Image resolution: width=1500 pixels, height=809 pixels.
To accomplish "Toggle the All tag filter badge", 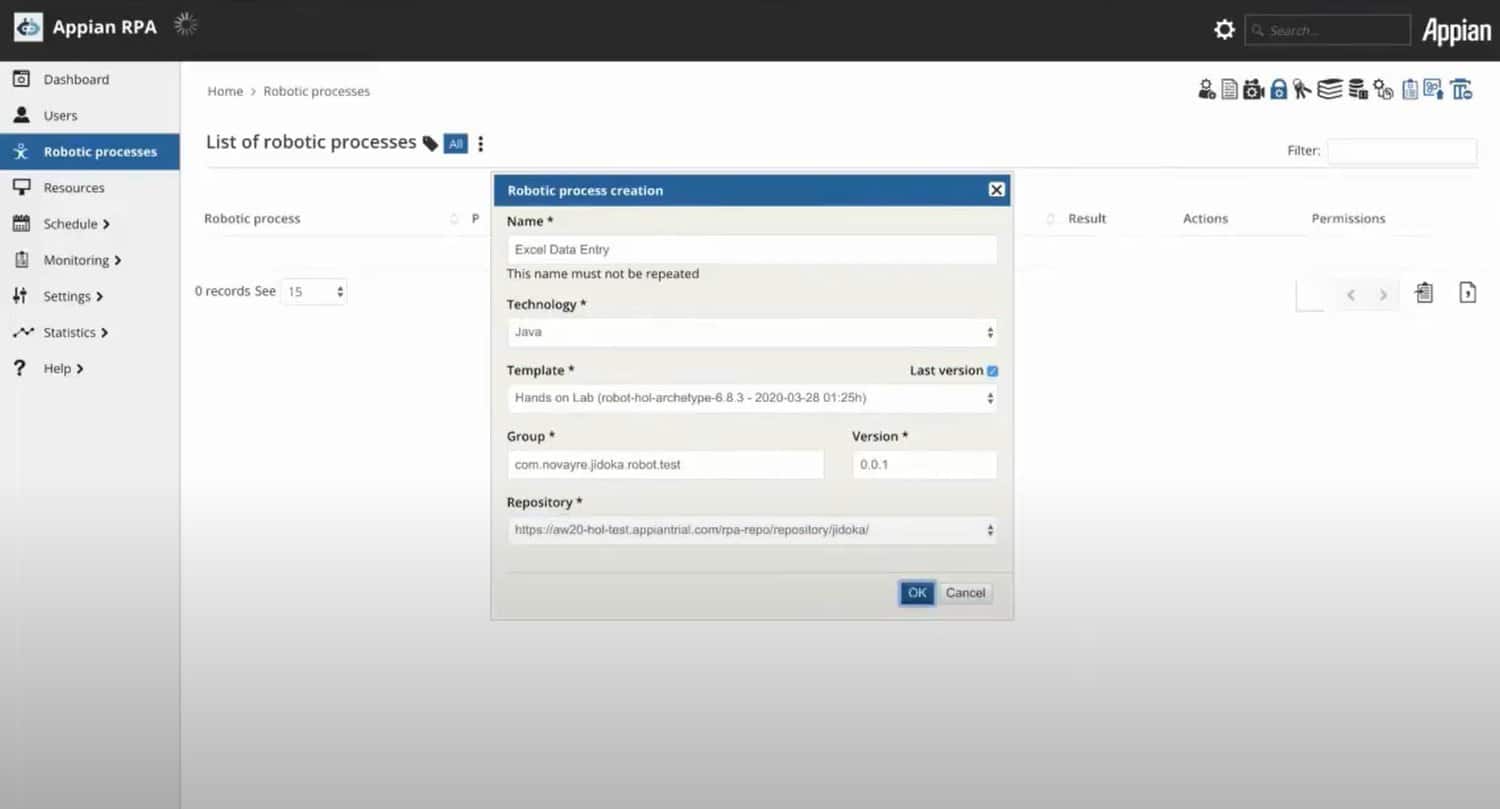I will point(456,144).
